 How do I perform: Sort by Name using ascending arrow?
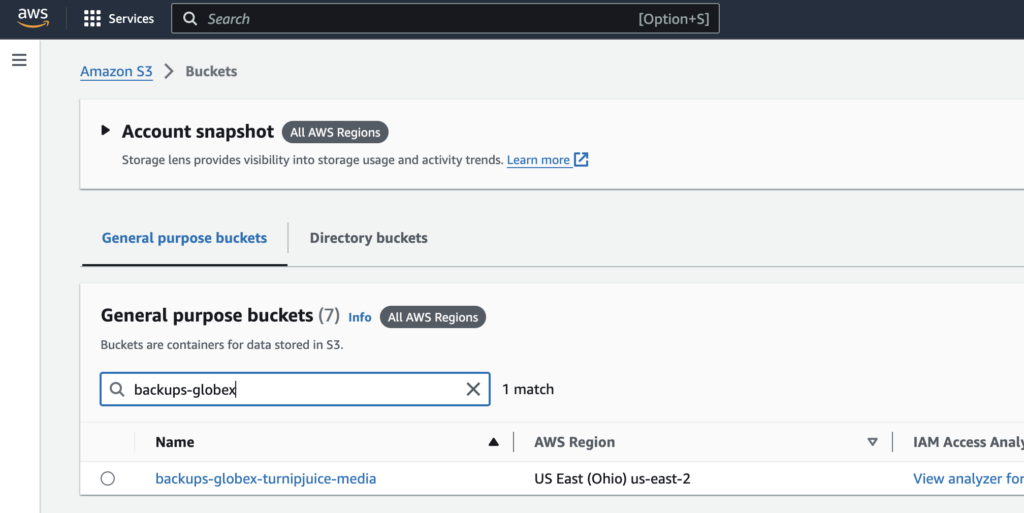(493, 442)
